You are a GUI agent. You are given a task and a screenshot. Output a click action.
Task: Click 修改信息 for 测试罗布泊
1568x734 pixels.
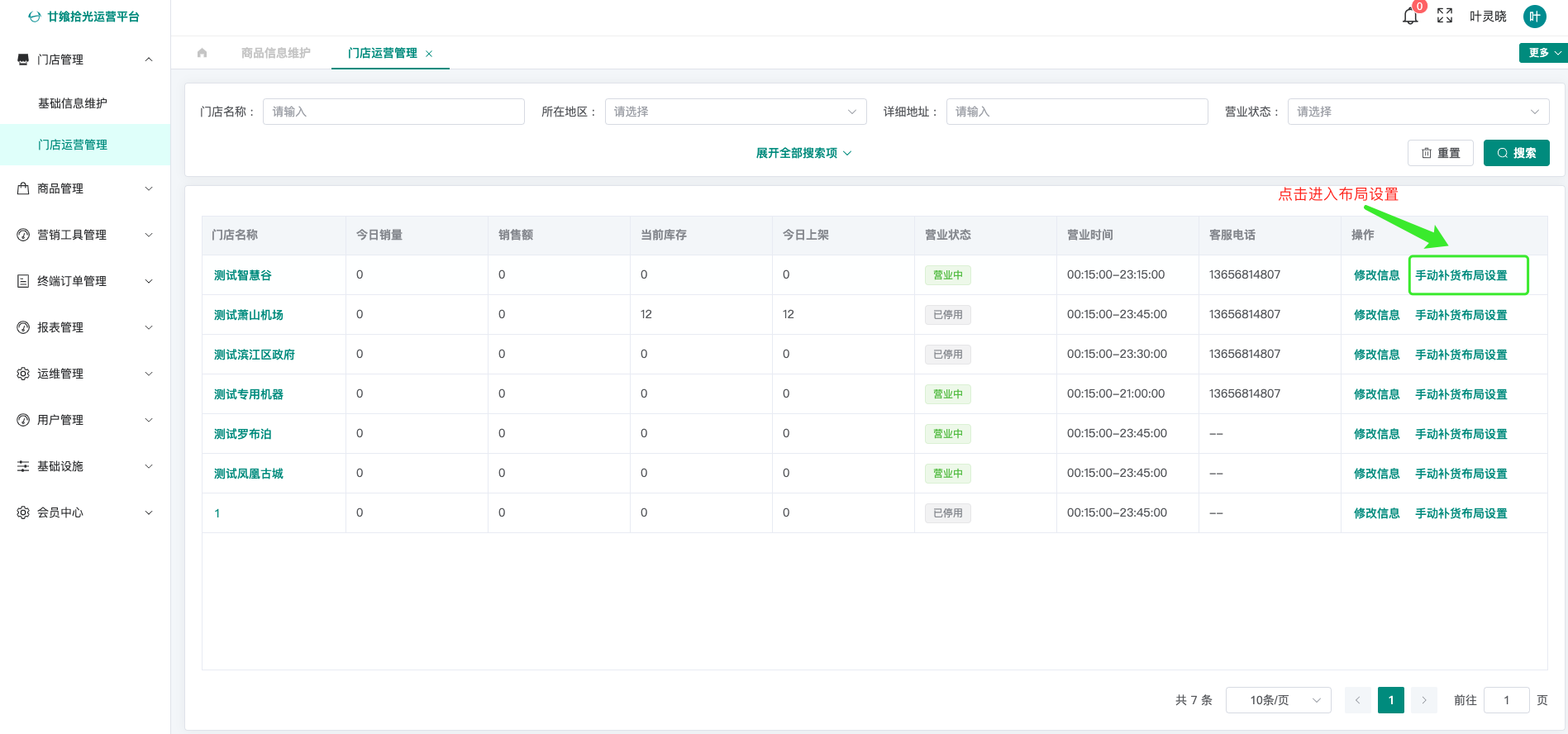point(1377,434)
